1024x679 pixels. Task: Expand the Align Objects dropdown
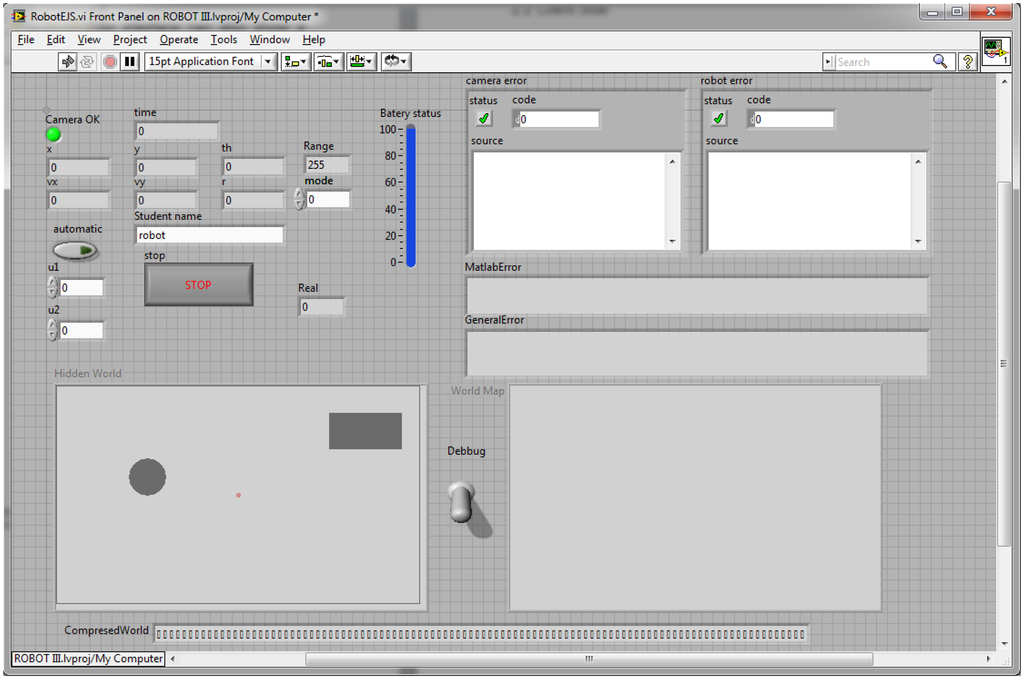click(295, 62)
